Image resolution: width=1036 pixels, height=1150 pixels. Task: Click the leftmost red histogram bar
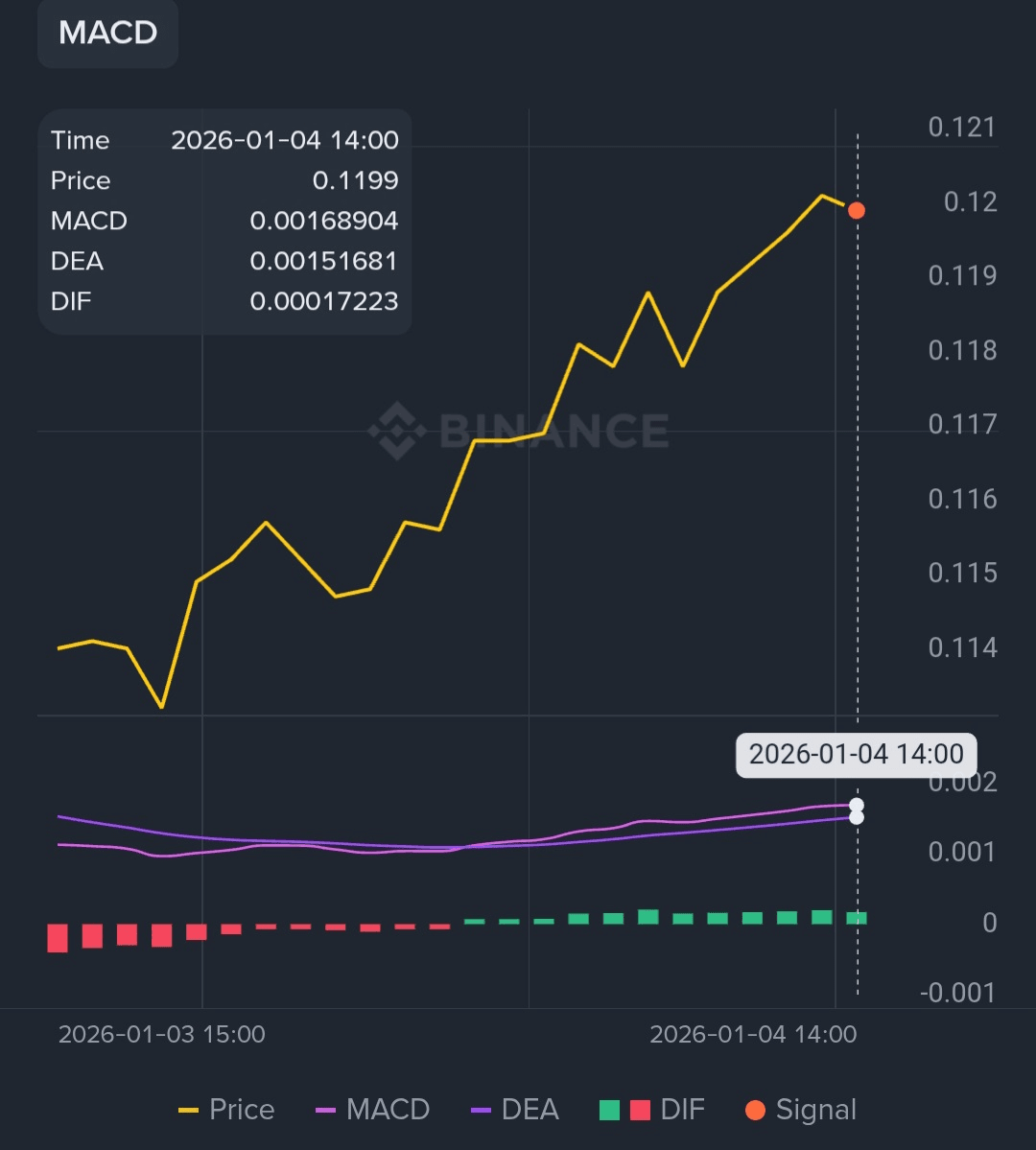58,937
